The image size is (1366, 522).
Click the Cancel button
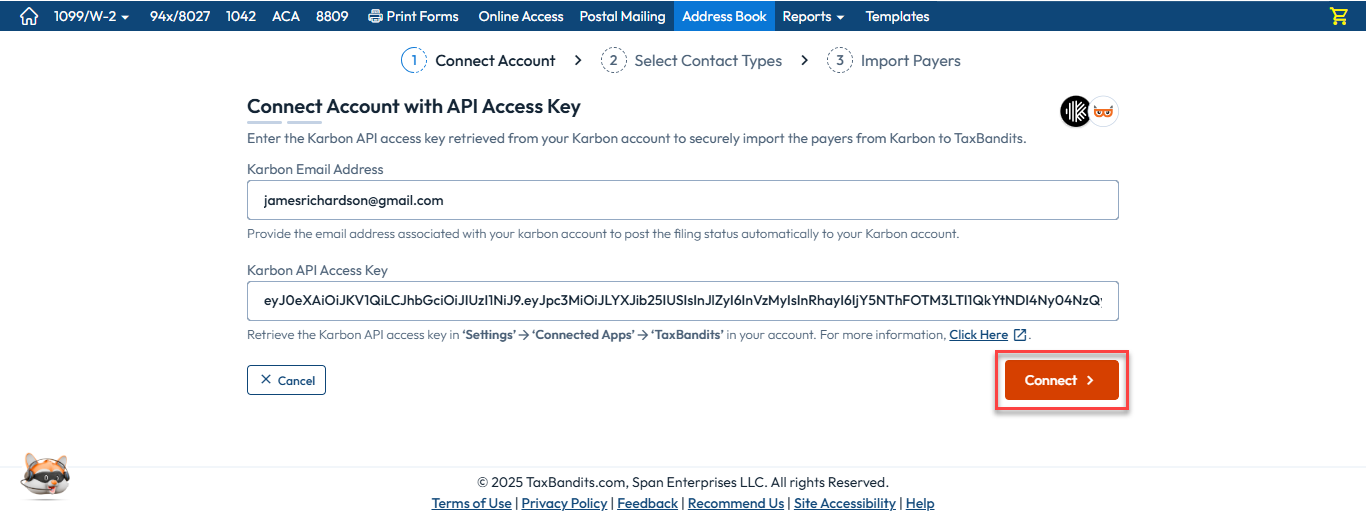286,380
